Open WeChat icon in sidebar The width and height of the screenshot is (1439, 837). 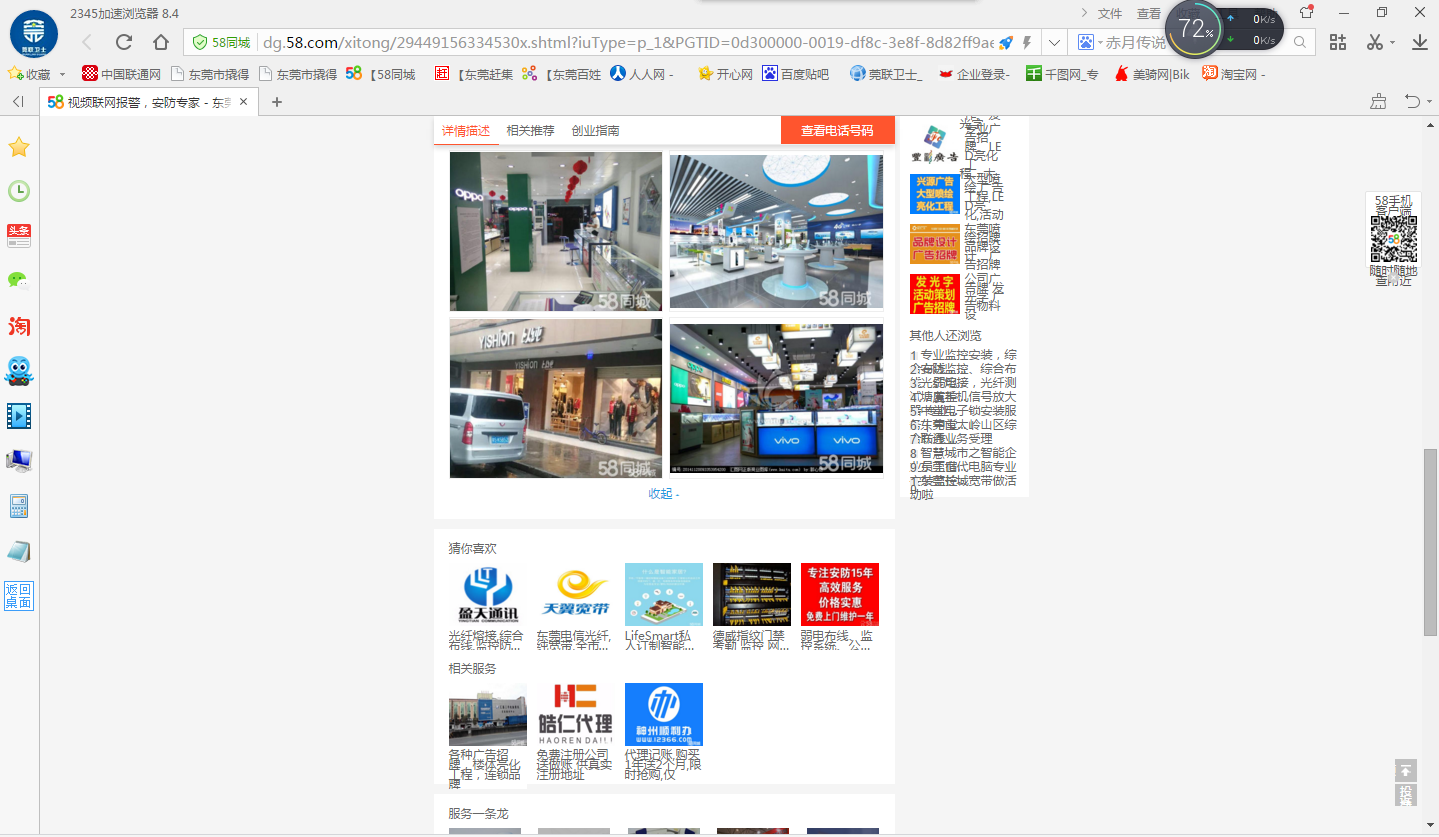[x=18, y=281]
